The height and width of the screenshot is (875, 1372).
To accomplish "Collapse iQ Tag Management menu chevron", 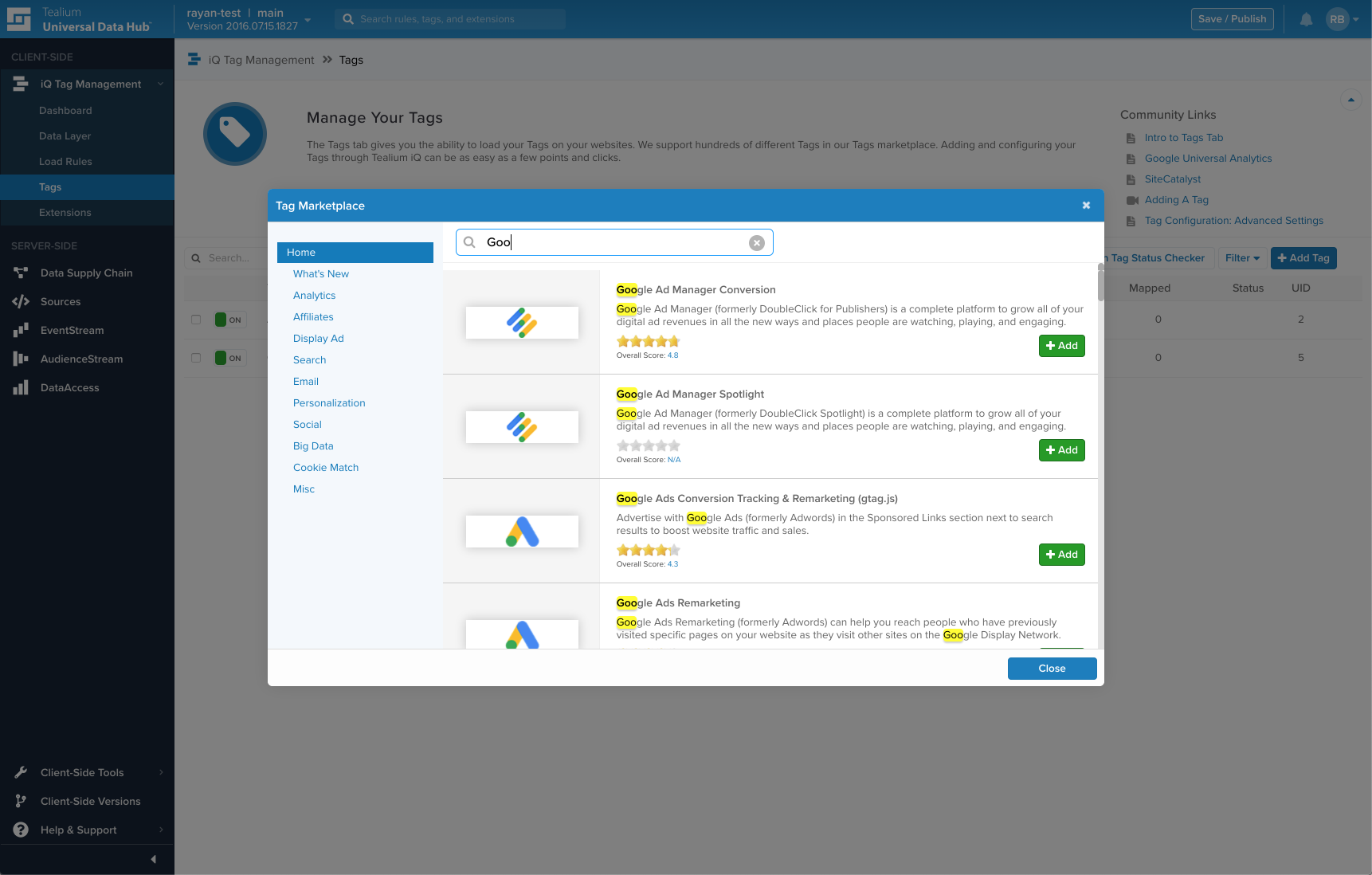I will pos(160,84).
